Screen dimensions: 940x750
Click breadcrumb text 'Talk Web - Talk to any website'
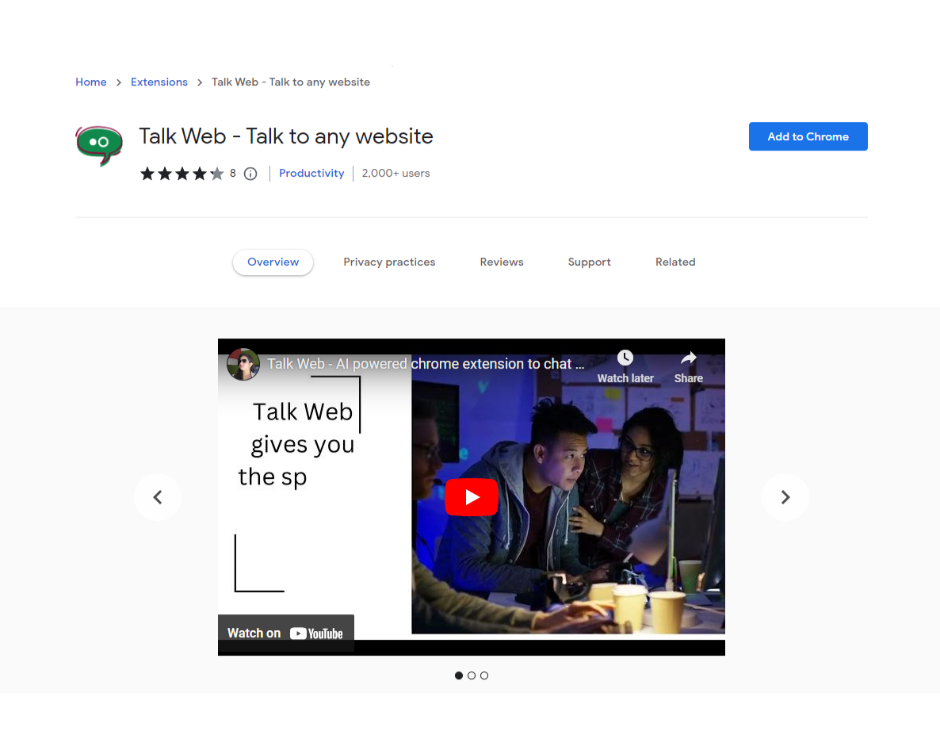click(291, 82)
